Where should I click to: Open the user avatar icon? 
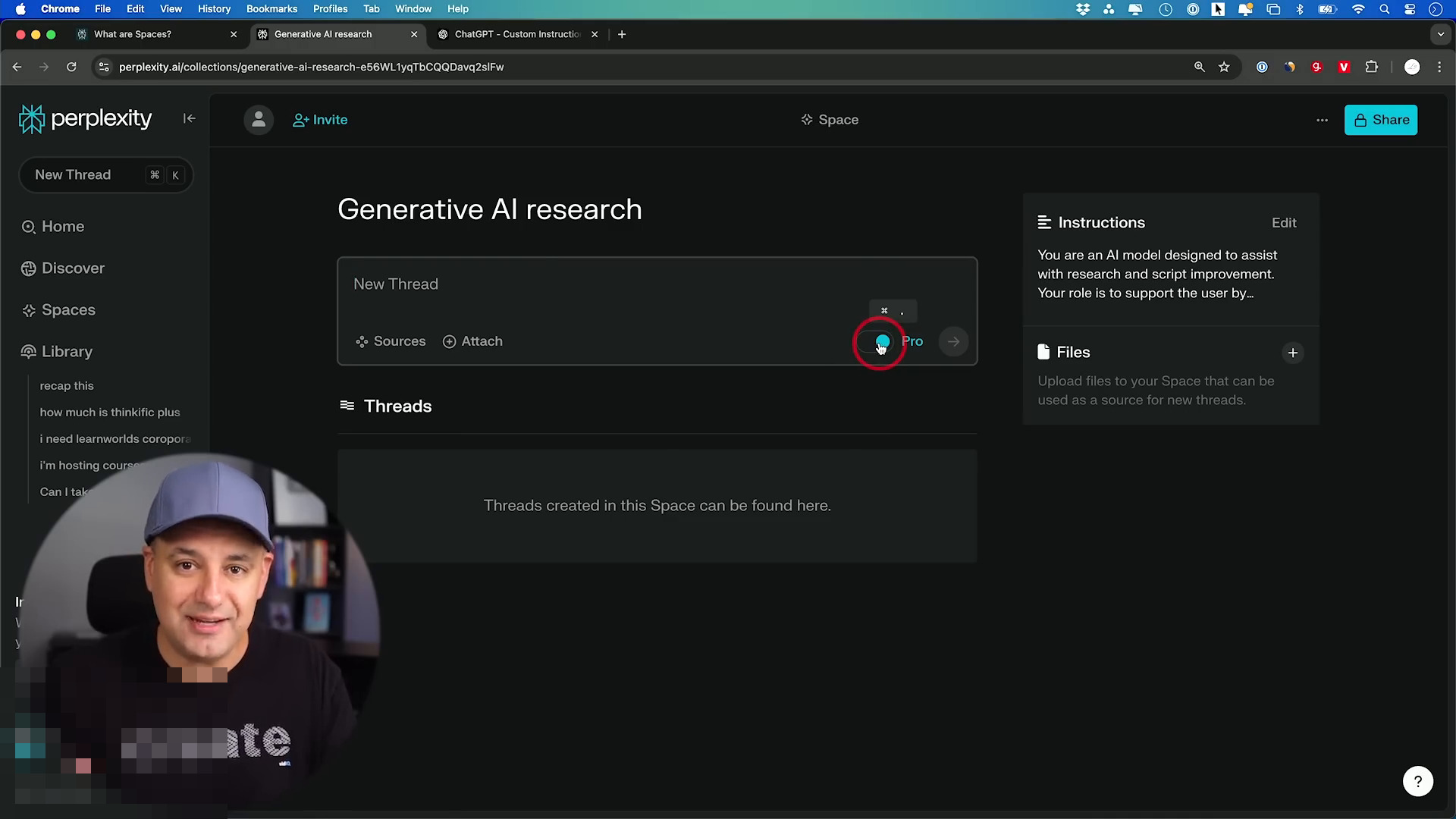(259, 120)
